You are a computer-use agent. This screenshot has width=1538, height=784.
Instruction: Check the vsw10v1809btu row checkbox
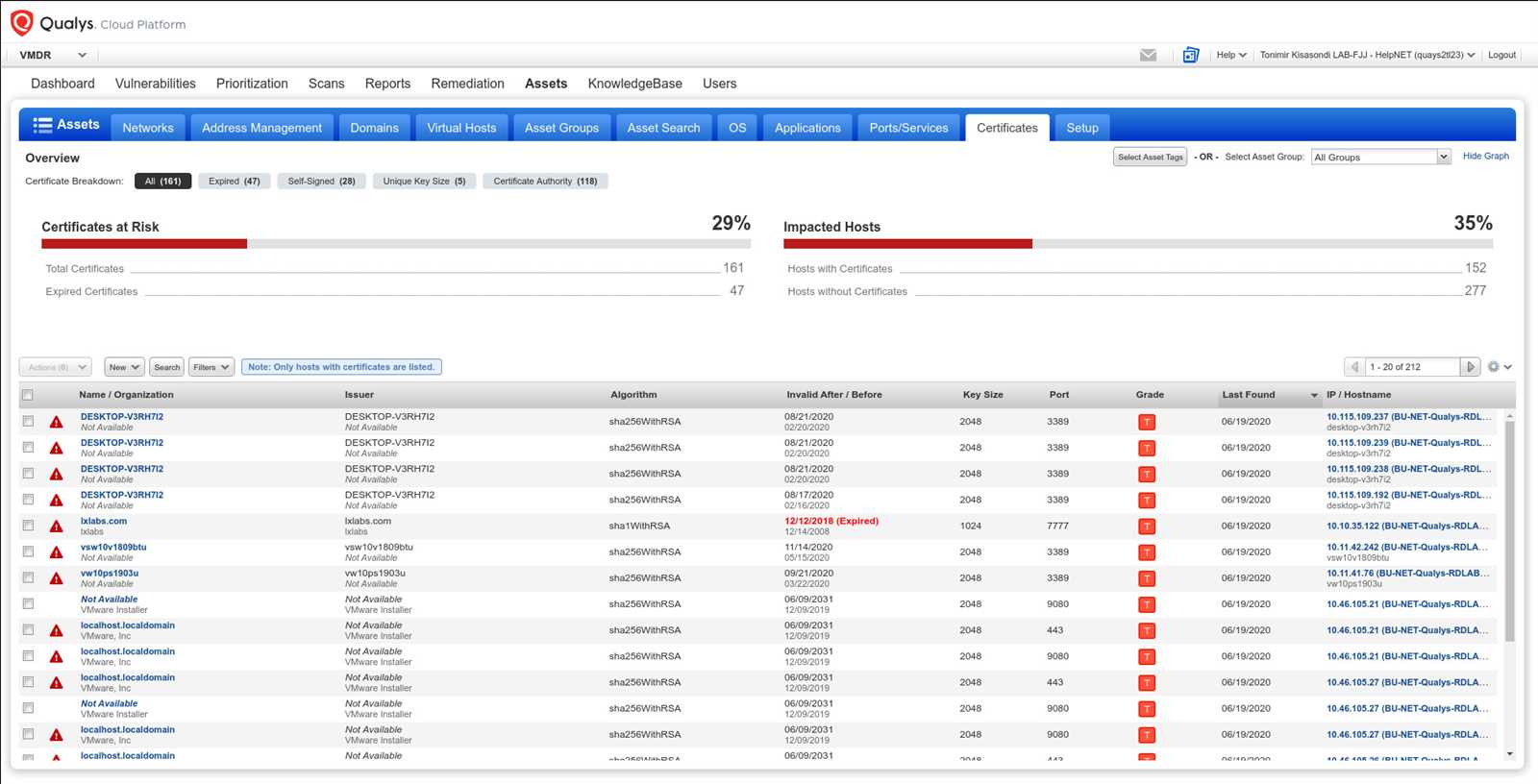point(28,551)
